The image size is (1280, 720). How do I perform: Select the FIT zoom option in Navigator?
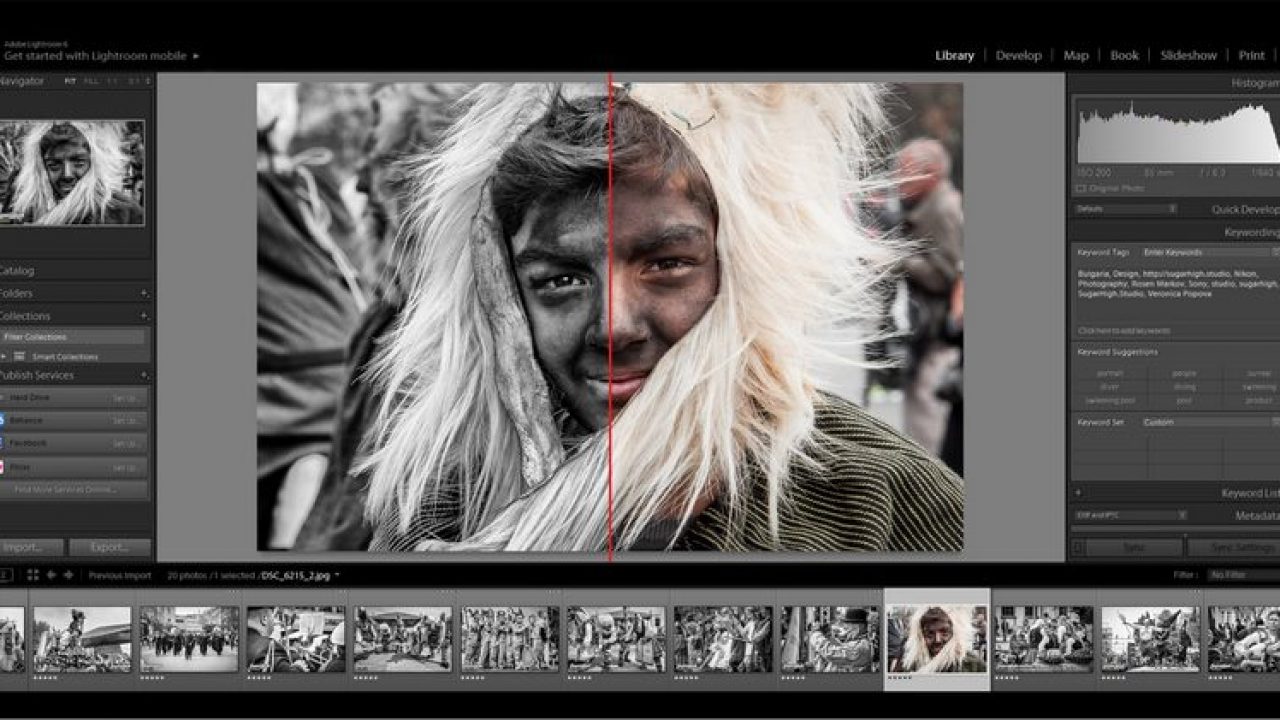point(70,81)
